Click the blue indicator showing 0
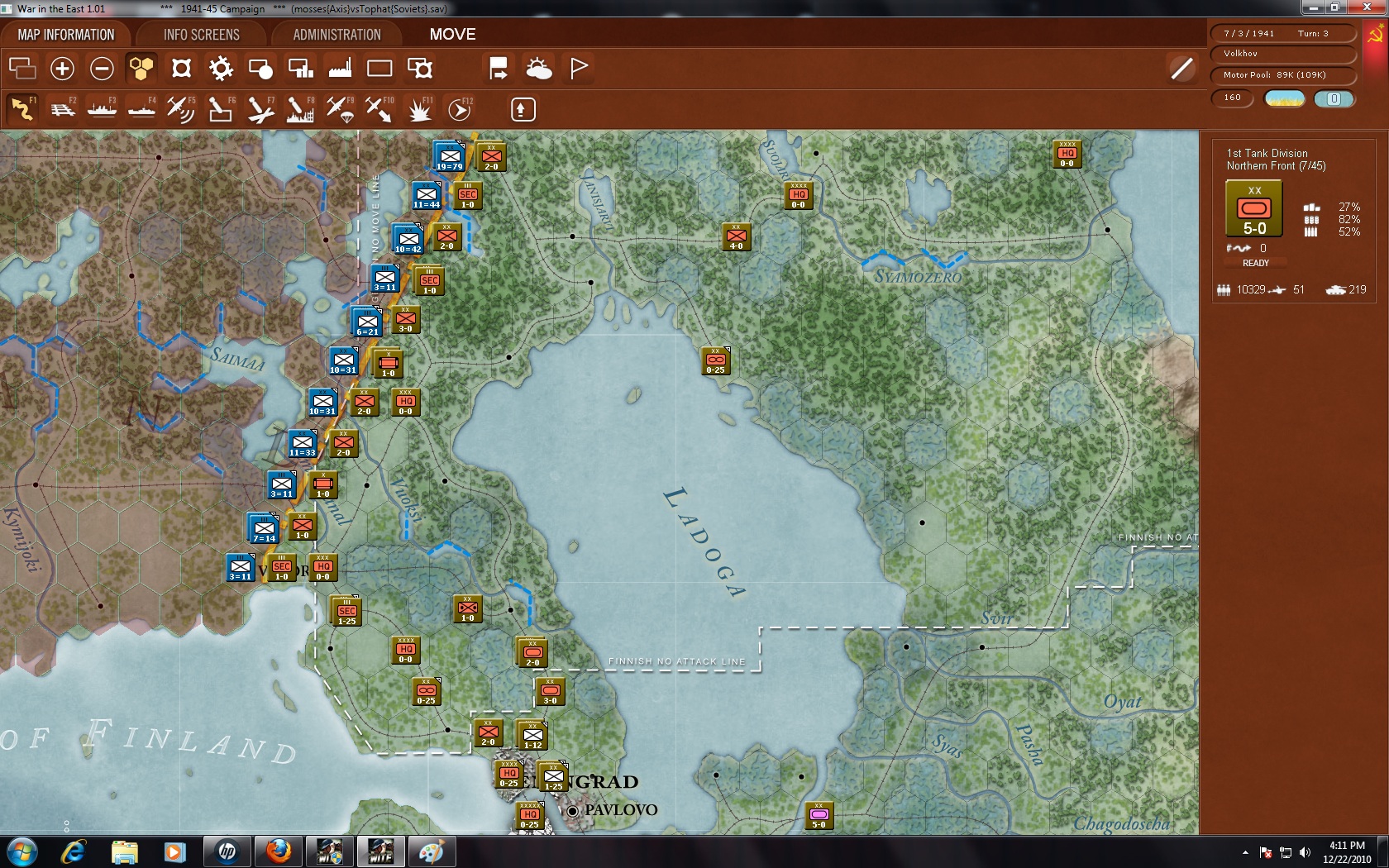The width and height of the screenshot is (1389, 868). [x=1334, y=98]
